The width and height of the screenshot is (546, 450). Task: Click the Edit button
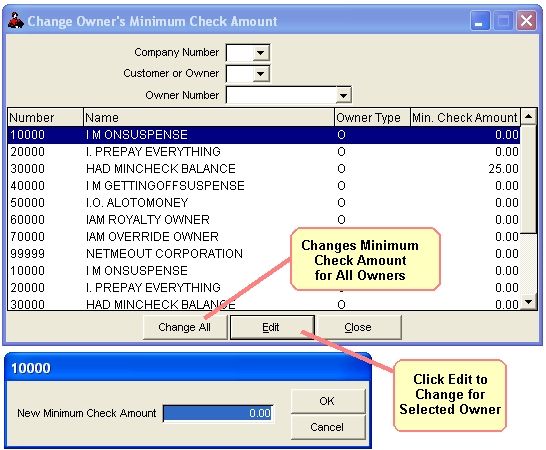pos(272,327)
